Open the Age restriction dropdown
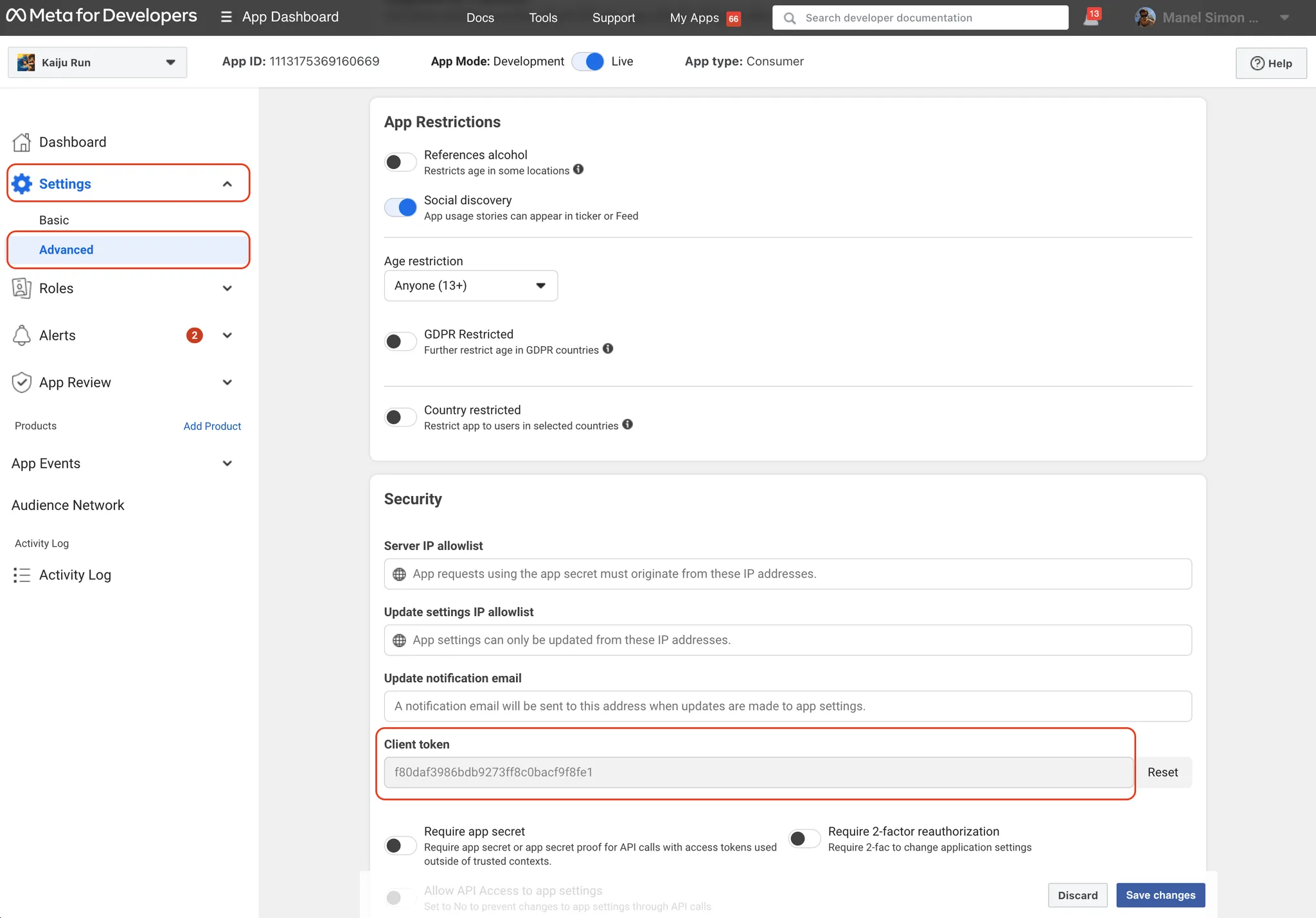The width and height of the screenshot is (1316, 918). point(470,286)
